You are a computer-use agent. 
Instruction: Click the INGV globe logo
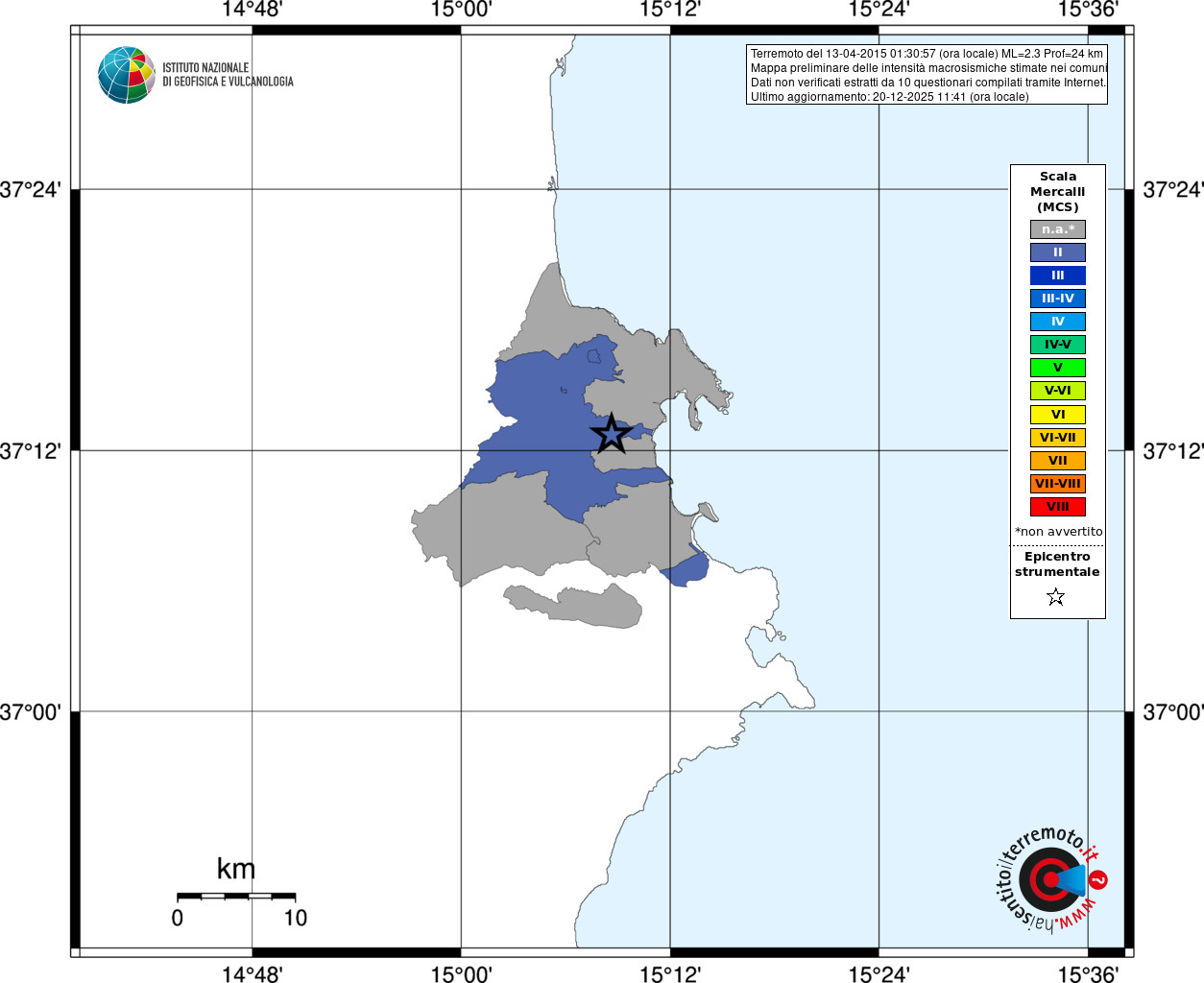click(127, 75)
